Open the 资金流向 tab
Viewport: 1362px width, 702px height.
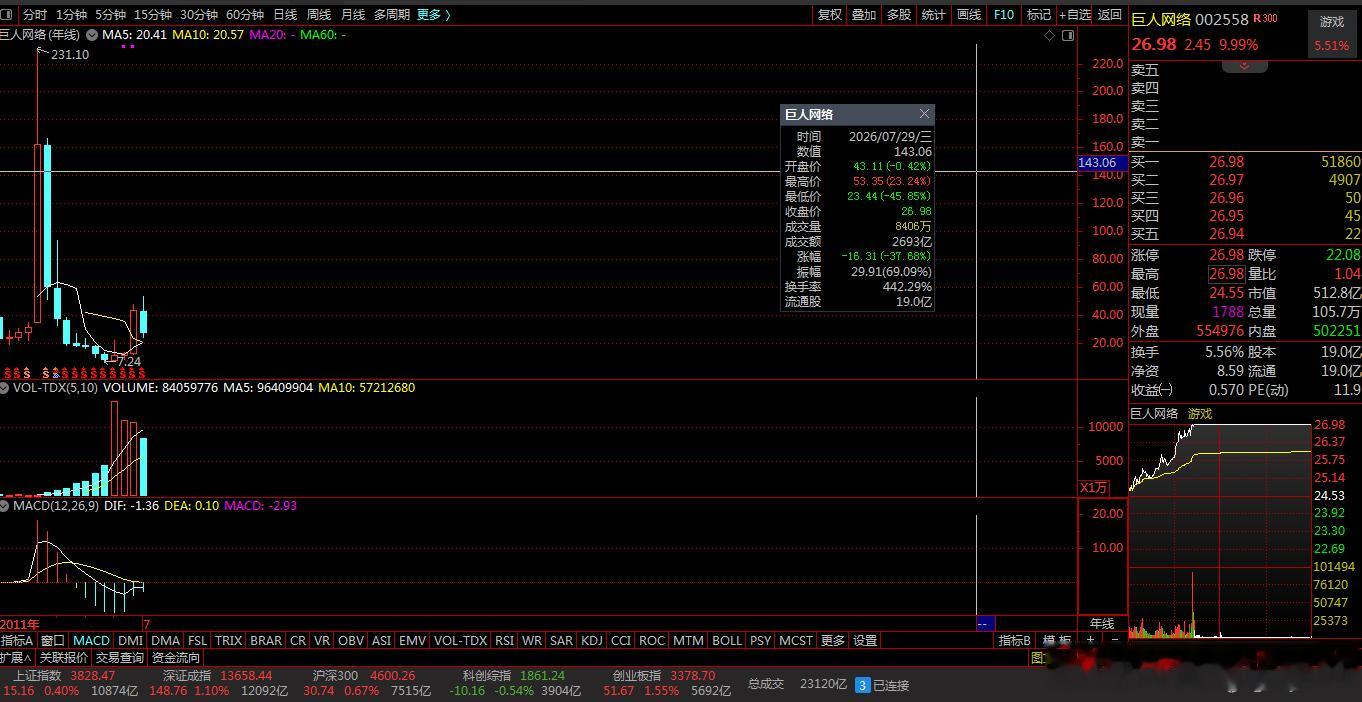tap(176, 658)
